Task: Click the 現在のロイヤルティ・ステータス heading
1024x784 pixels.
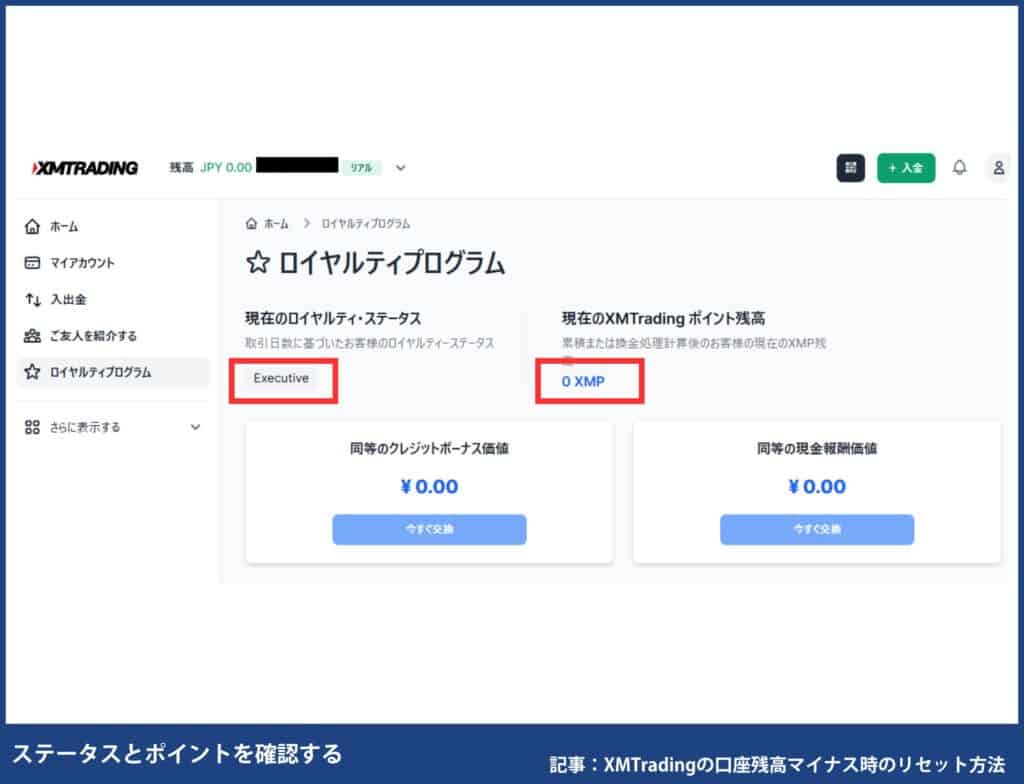Action: (x=333, y=319)
